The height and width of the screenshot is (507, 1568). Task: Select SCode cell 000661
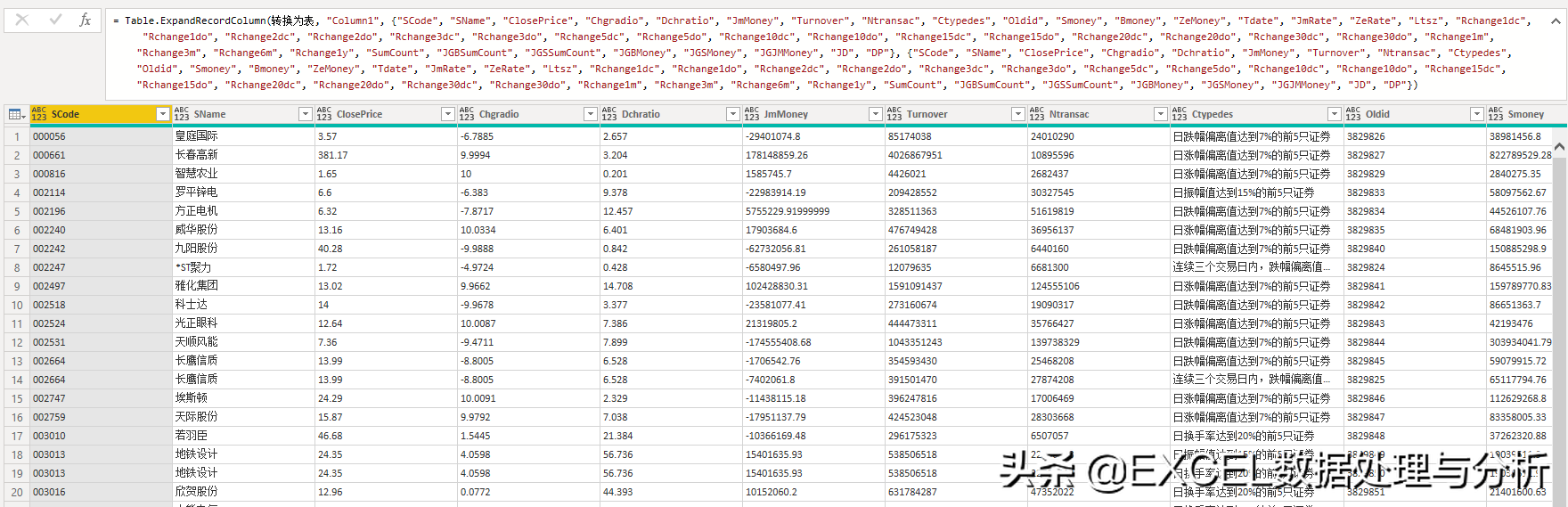pyautogui.click(x=101, y=155)
